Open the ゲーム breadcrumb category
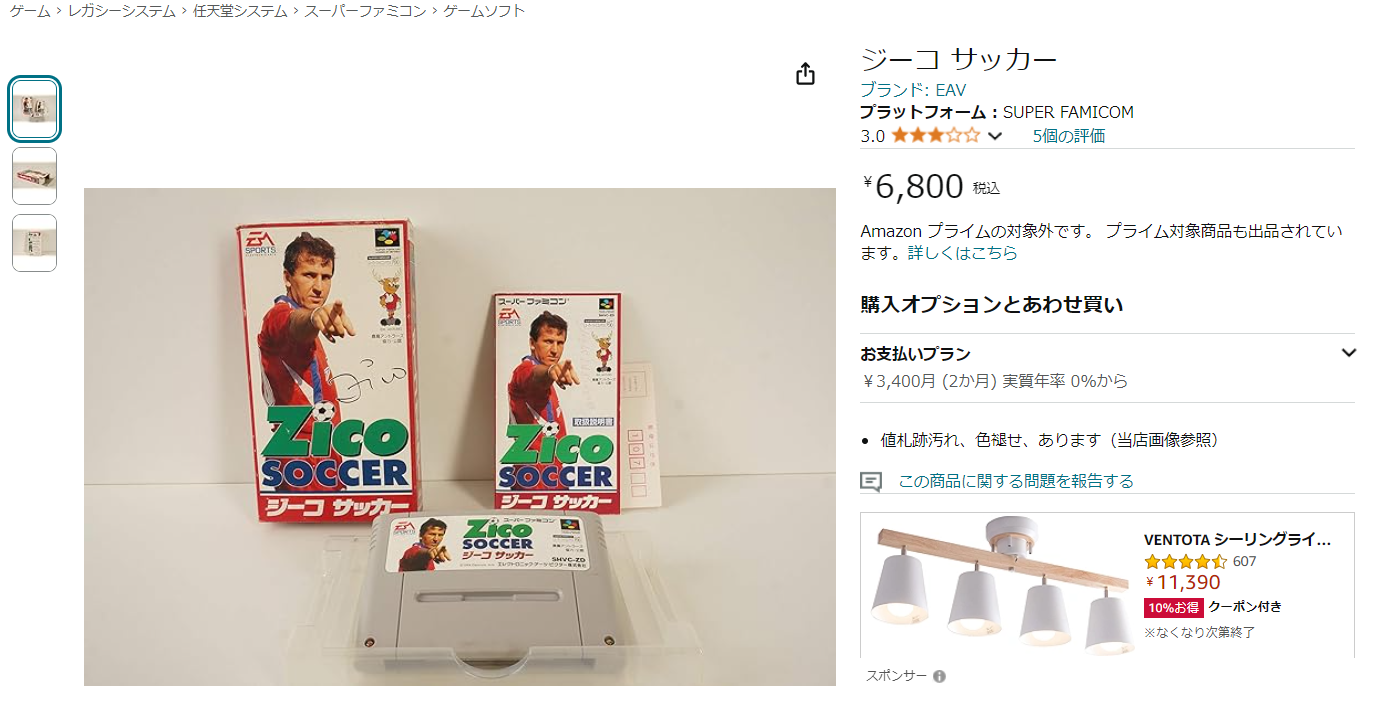 (x=30, y=11)
